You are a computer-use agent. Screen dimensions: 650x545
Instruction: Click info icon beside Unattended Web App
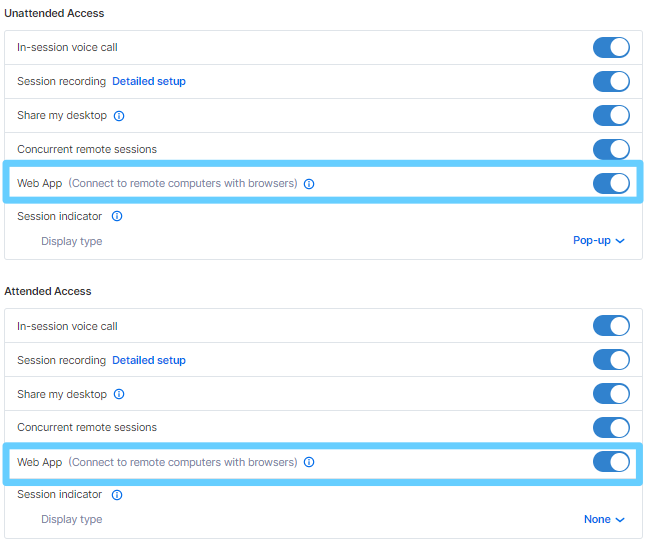(309, 184)
